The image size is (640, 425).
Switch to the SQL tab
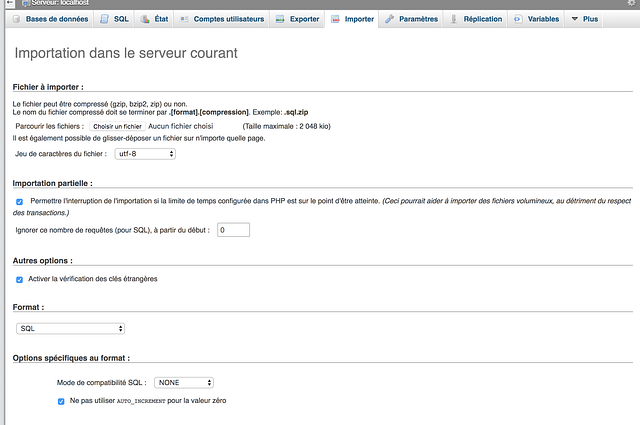click(x=114, y=19)
